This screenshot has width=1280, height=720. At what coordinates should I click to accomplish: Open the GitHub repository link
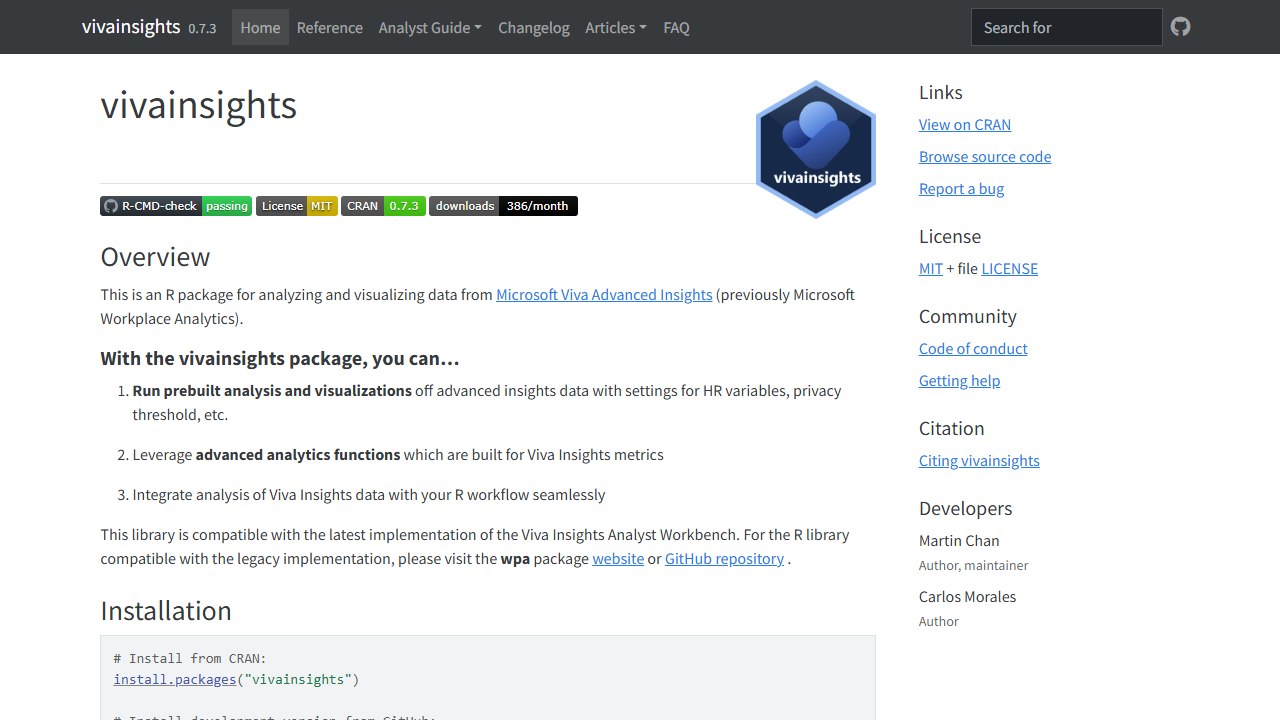pos(724,559)
